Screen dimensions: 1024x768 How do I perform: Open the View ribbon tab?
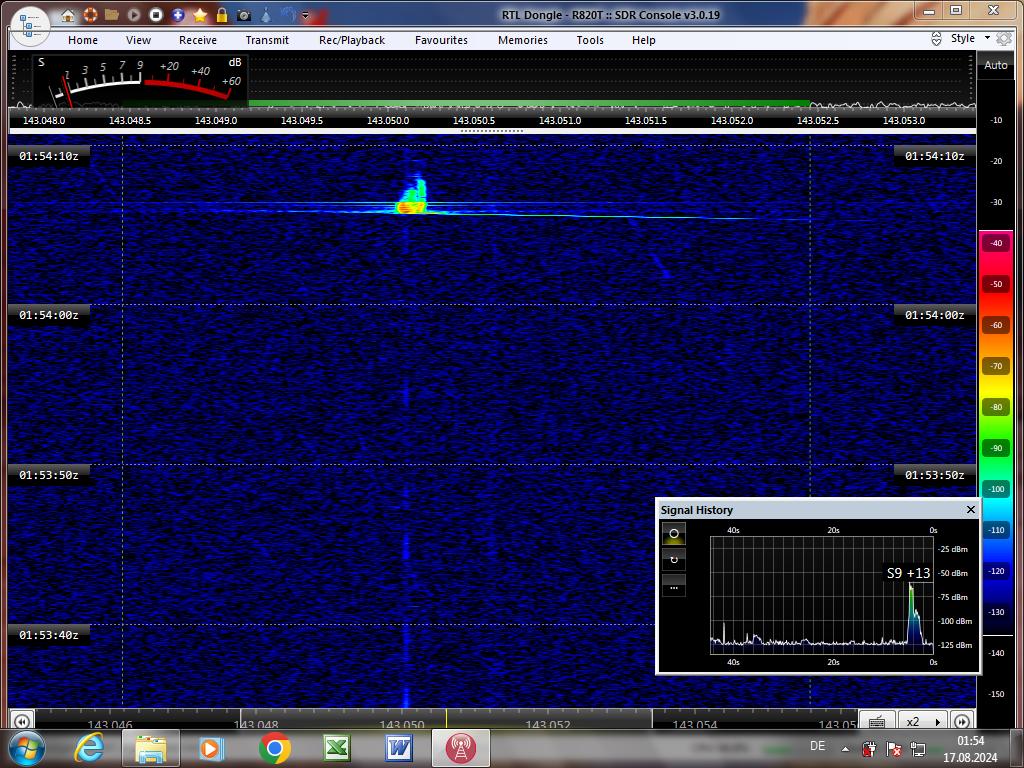(x=138, y=40)
